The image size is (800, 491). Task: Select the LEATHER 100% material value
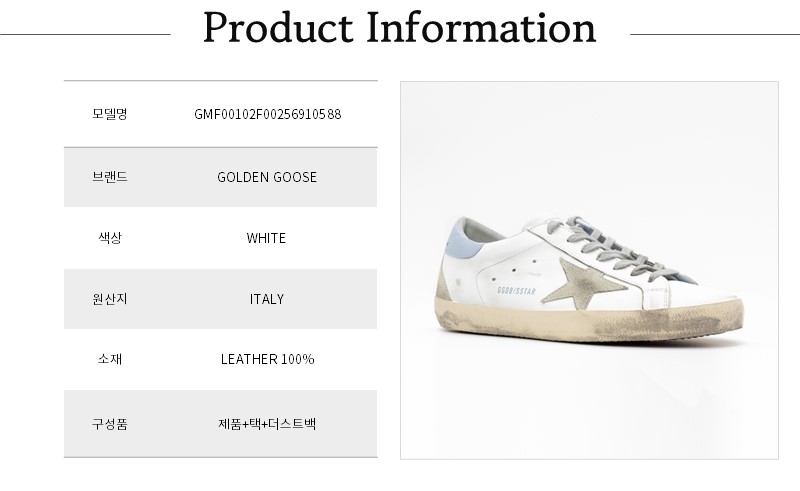267,359
